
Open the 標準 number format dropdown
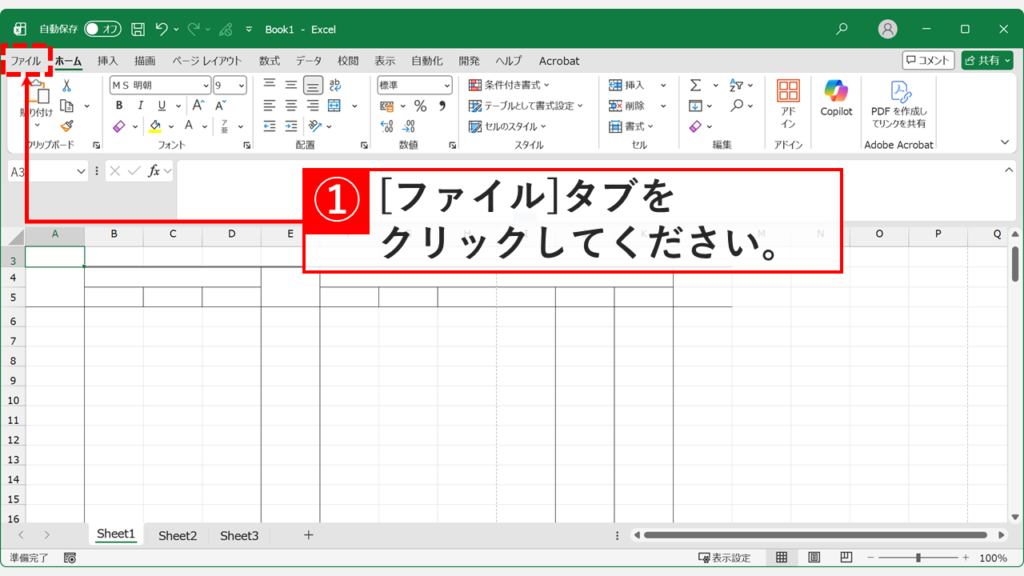[x=413, y=85]
